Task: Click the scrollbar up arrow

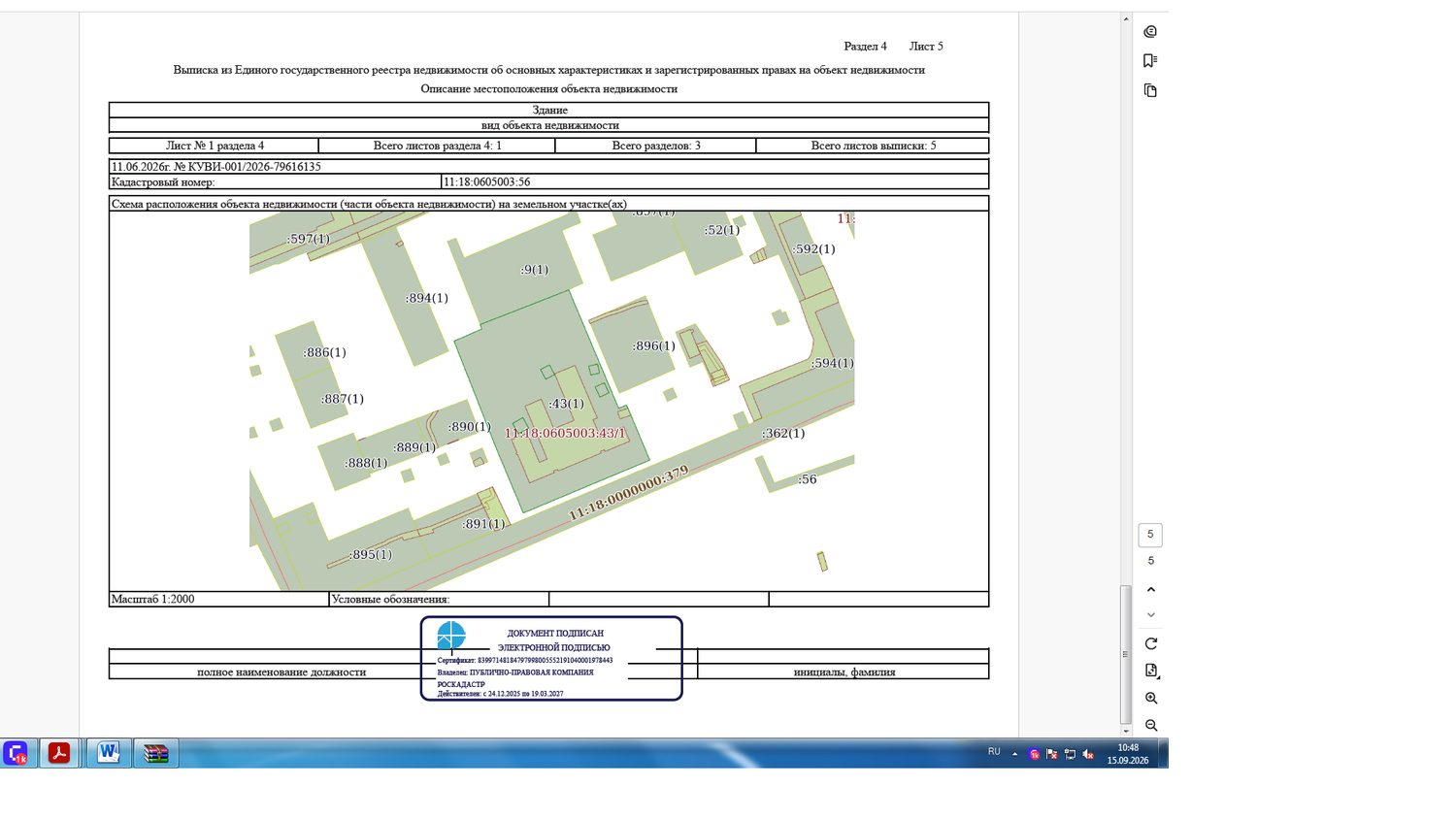Action: pos(1126,19)
